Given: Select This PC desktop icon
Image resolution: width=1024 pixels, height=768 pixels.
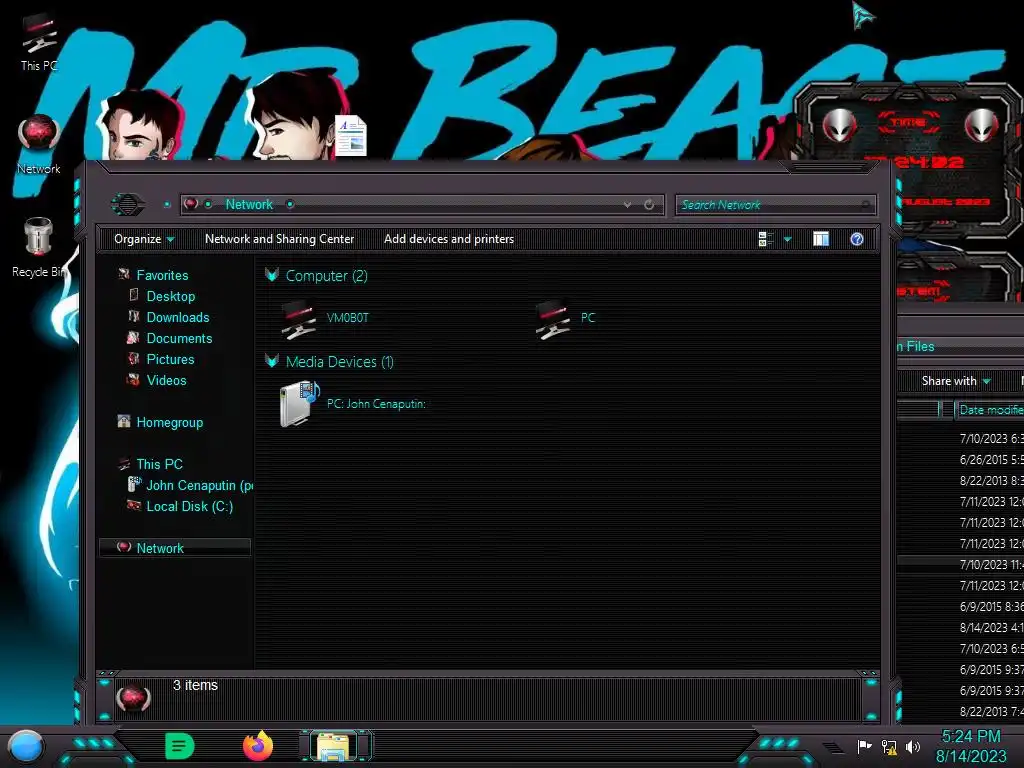Looking at the screenshot, I should pyautogui.click(x=39, y=43).
